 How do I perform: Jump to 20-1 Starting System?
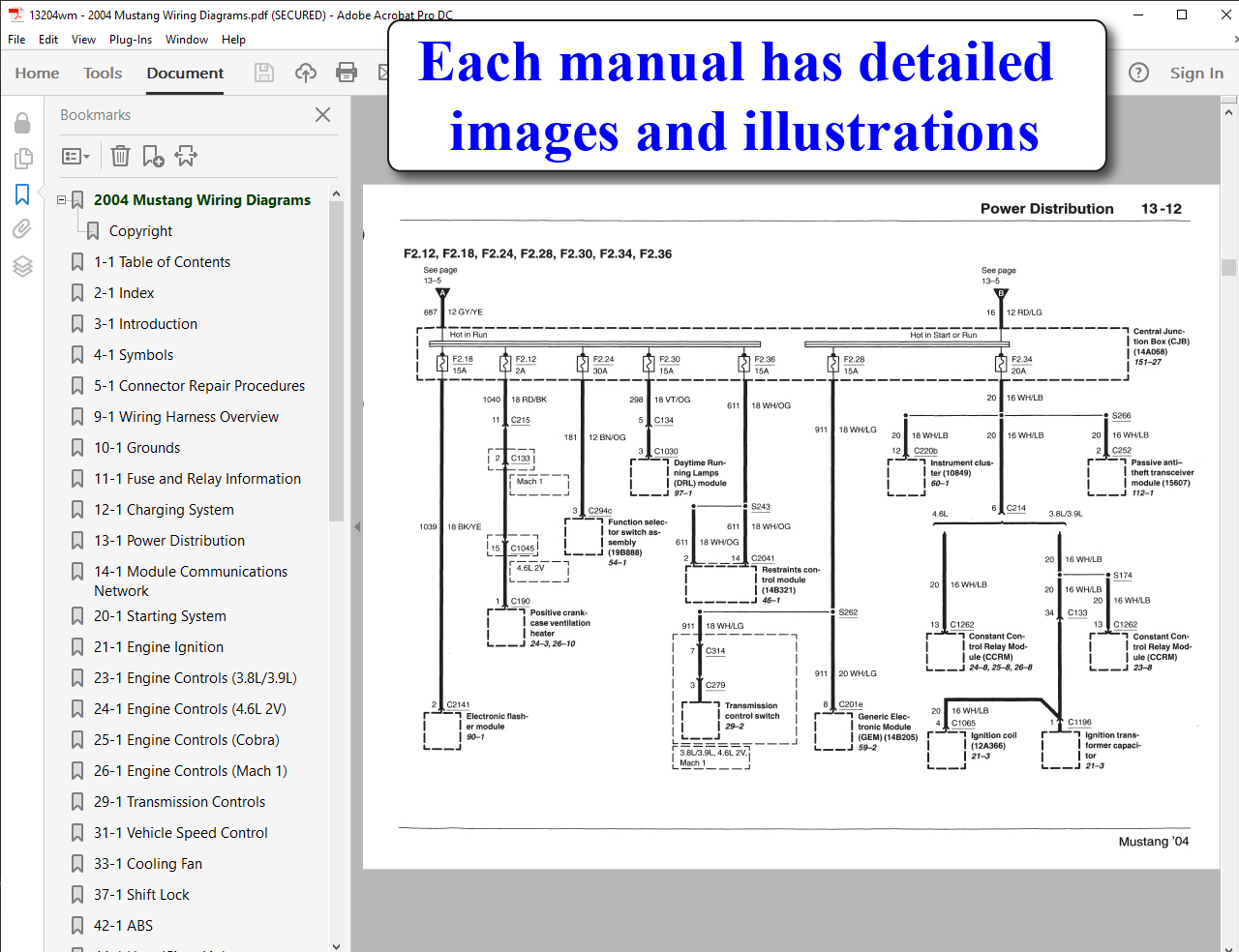[x=160, y=616]
